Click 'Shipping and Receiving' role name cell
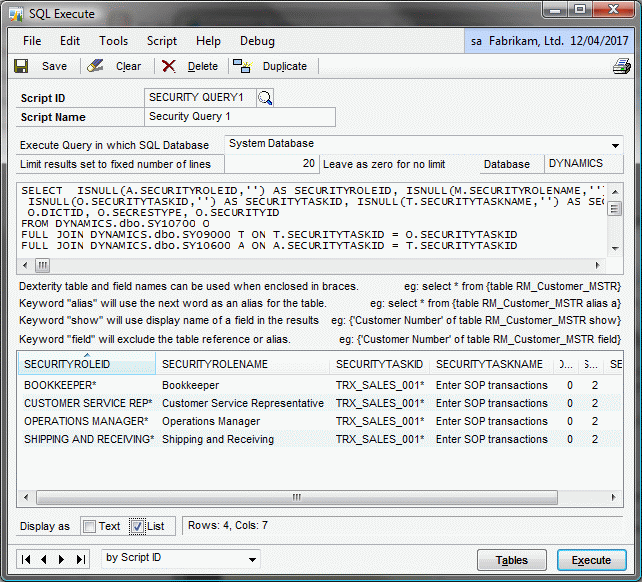 point(218,439)
